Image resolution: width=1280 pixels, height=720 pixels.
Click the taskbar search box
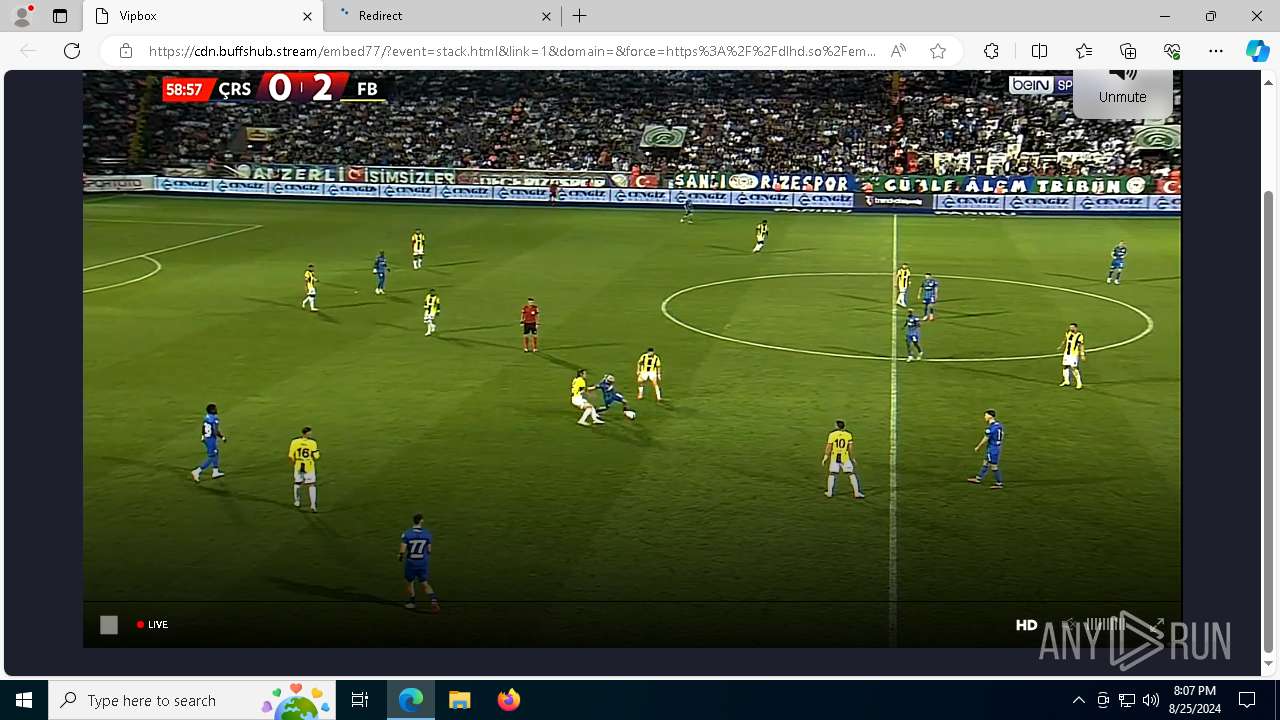[190, 700]
